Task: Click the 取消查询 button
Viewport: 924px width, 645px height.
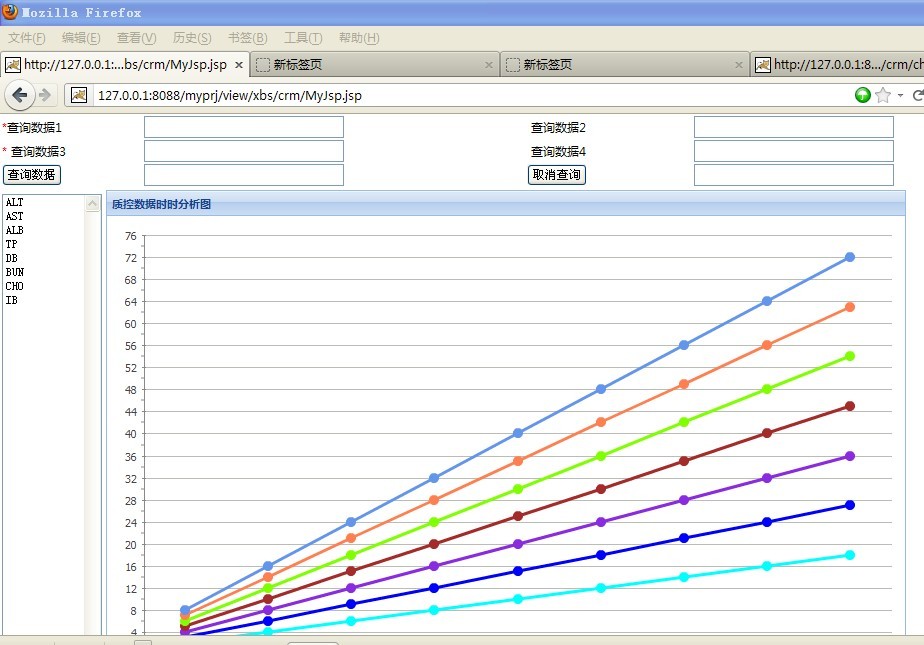Action: point(557,174)
